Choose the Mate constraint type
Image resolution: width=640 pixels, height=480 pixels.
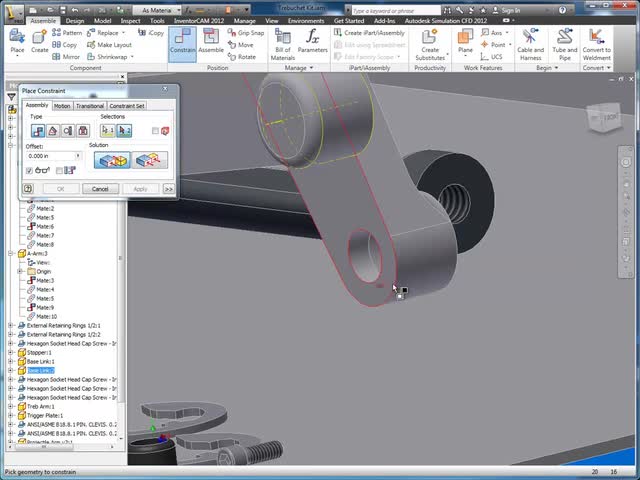pos(38,131)
